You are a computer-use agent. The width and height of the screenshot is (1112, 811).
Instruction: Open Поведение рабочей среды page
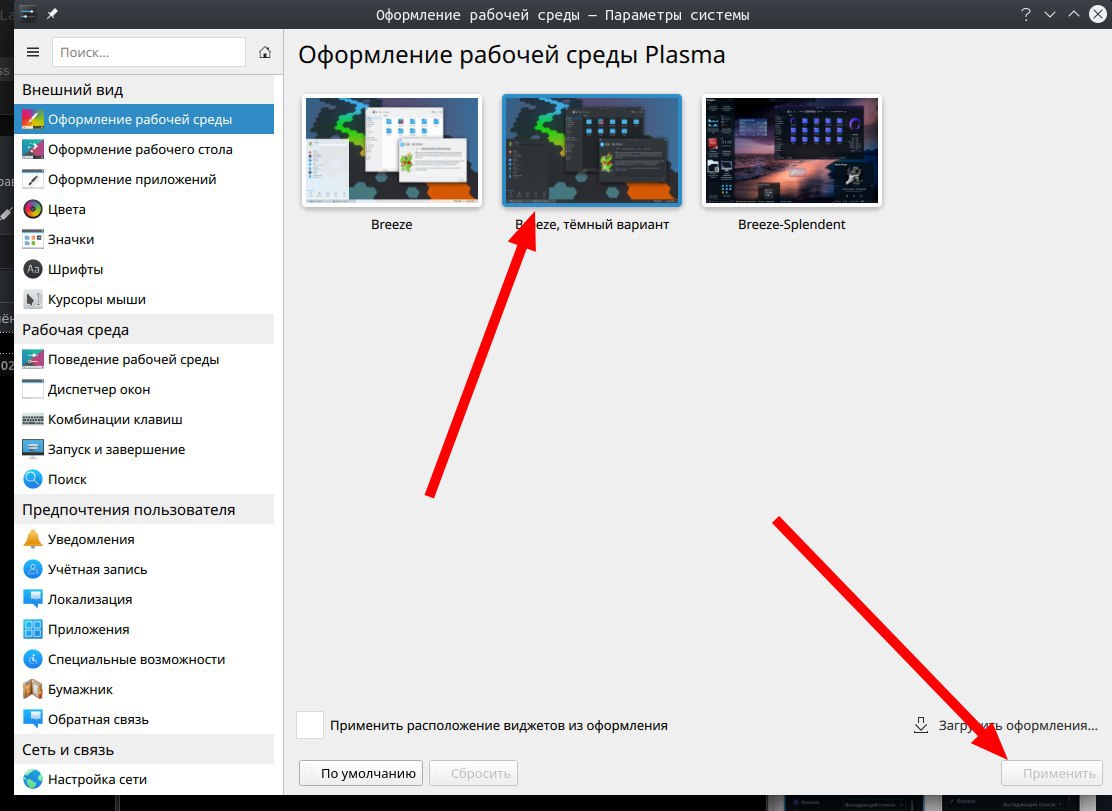coord(144,359)
